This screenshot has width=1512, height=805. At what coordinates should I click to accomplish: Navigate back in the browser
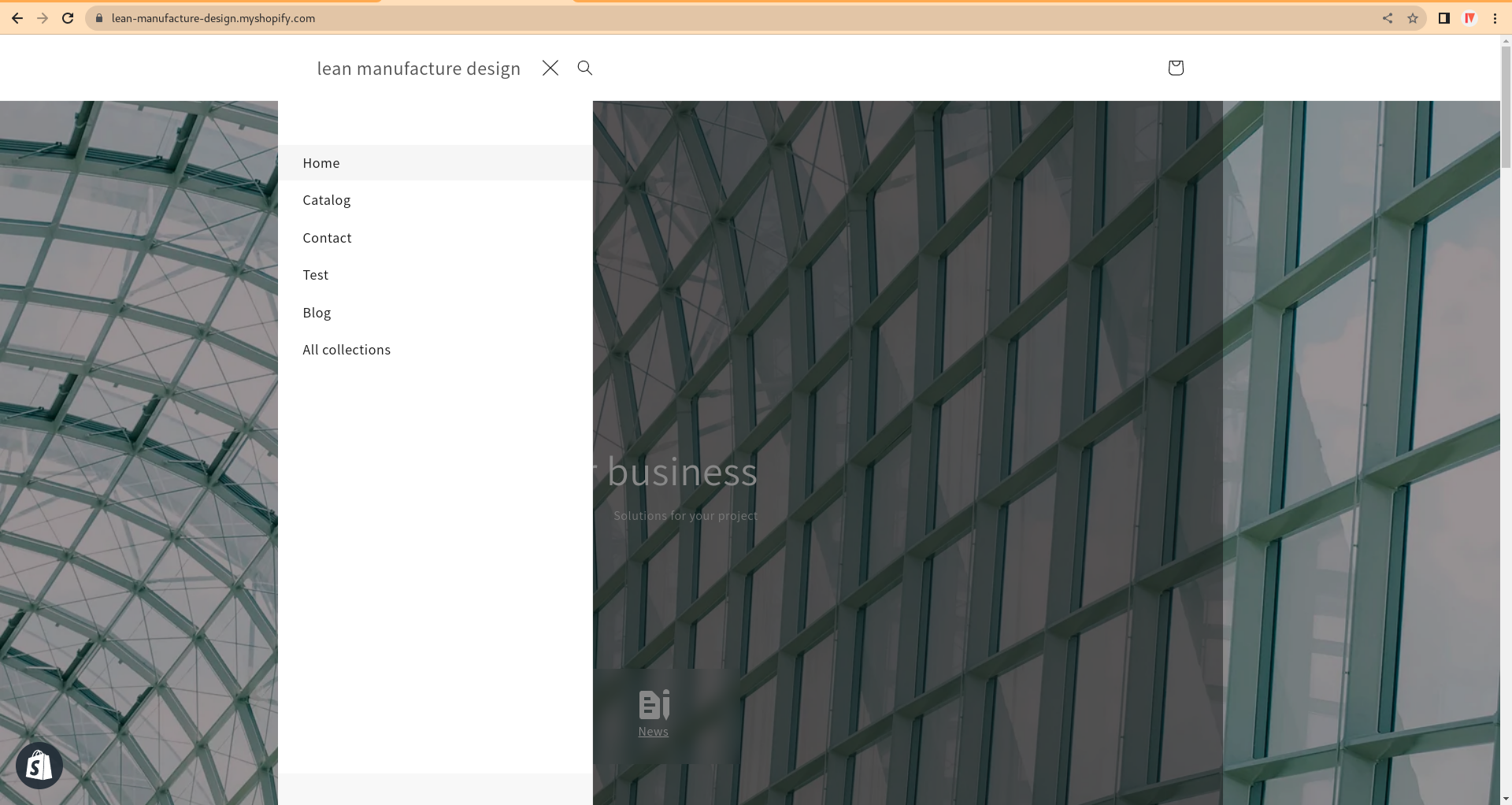pos(17,17)
